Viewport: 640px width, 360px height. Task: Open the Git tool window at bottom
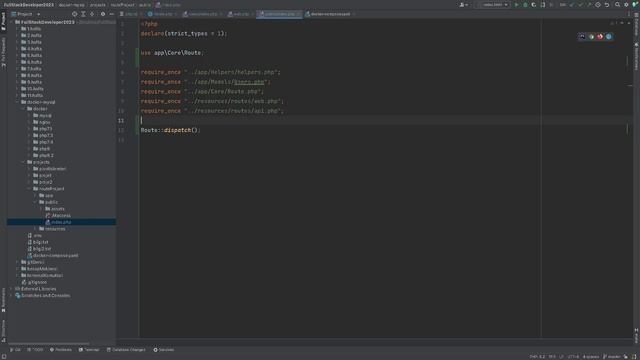tap(15, 350)
